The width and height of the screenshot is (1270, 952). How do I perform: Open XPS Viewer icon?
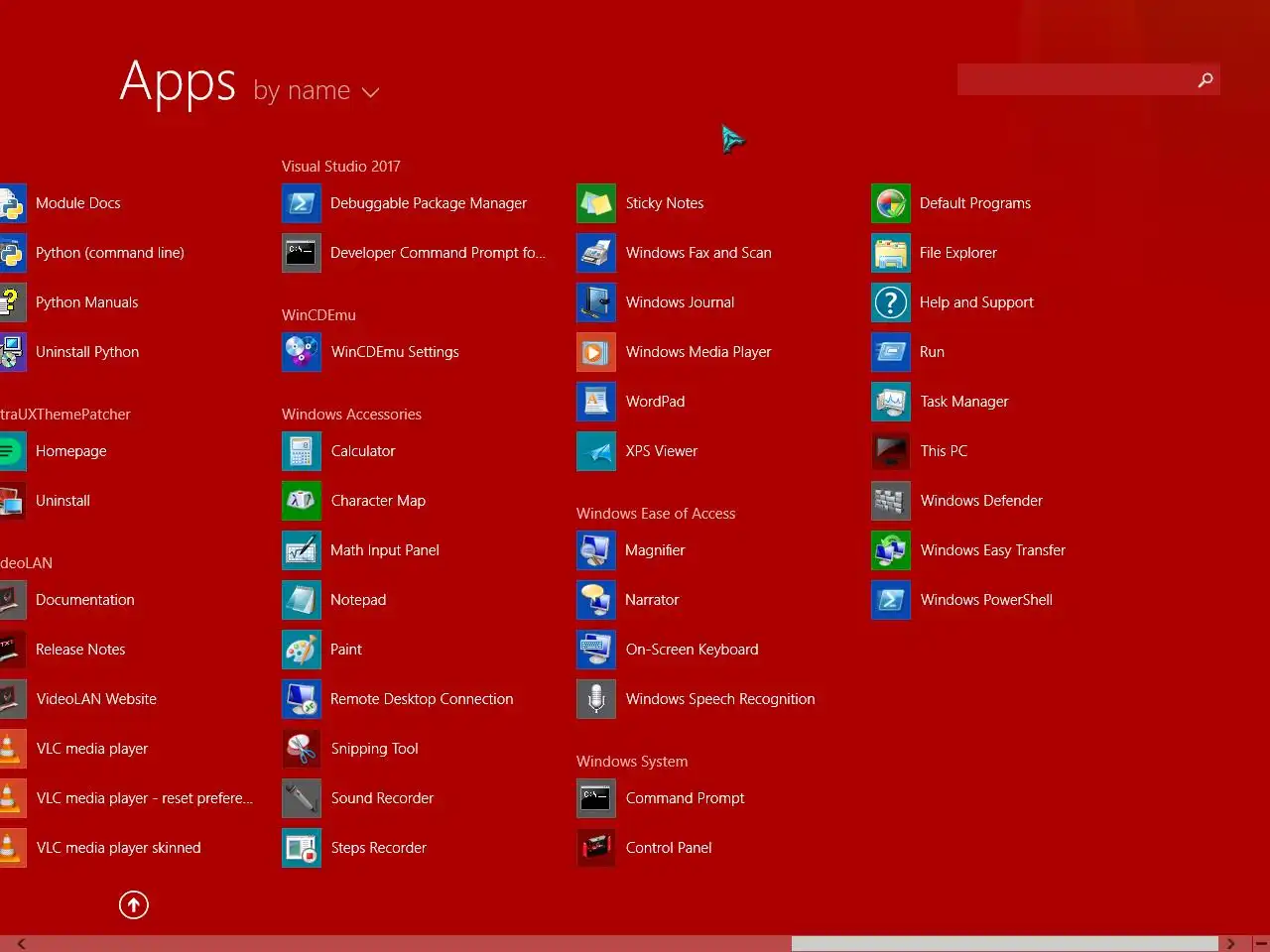tap(596, 451)
